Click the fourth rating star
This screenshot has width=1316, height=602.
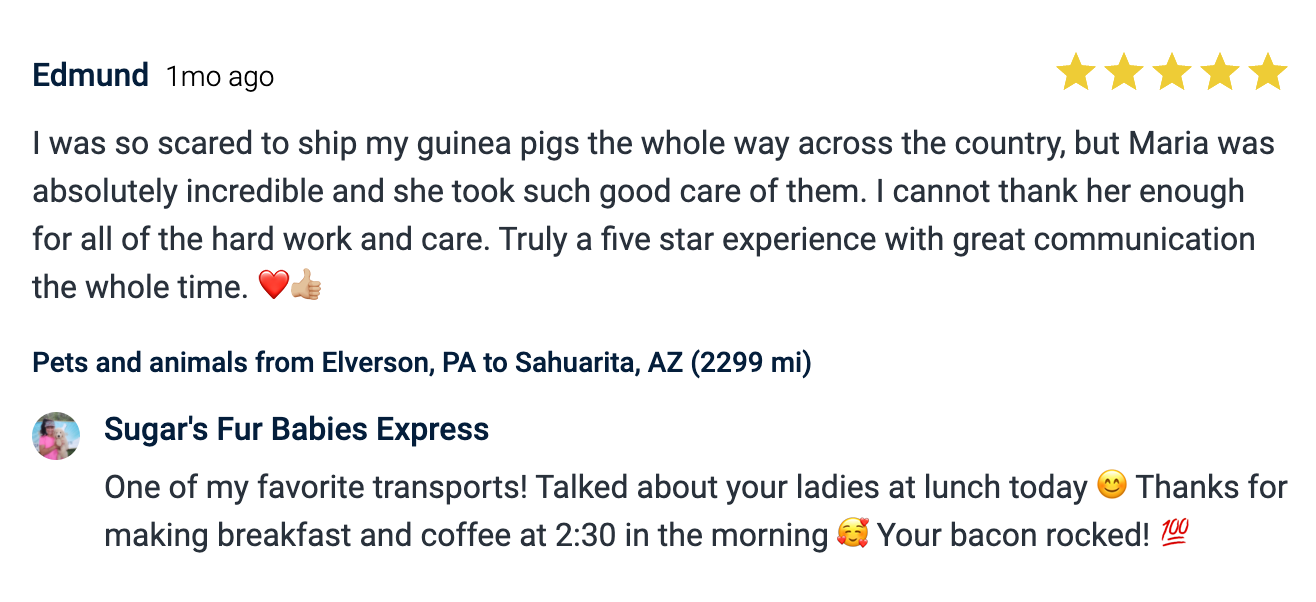pyautogui.click(x=1219, y=73)
